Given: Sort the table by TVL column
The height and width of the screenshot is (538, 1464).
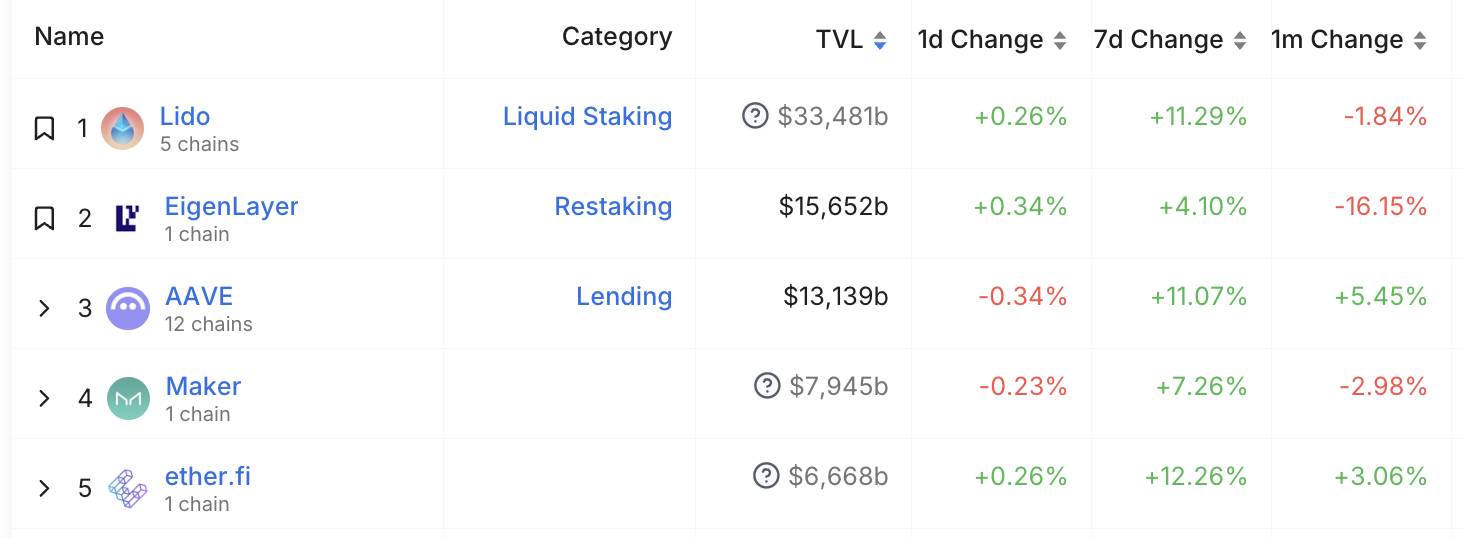Looking at the screenshot, I should click(x=851, y=40).
